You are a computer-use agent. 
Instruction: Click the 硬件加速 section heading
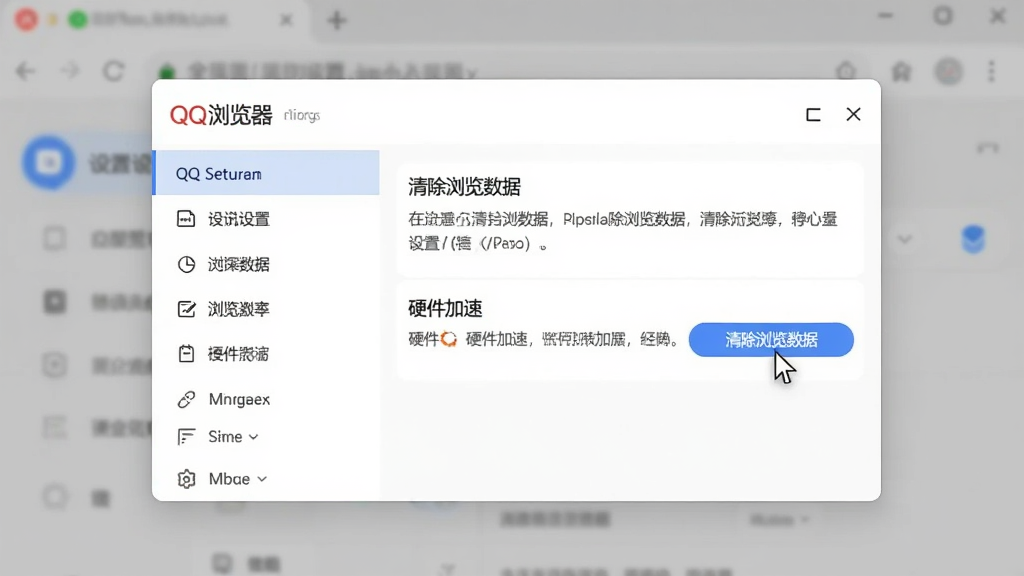pos(445,308)
